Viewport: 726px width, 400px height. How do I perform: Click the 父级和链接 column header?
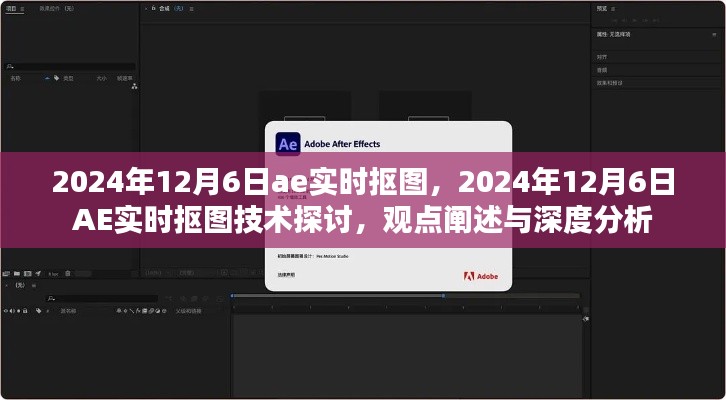coord(188,311)
